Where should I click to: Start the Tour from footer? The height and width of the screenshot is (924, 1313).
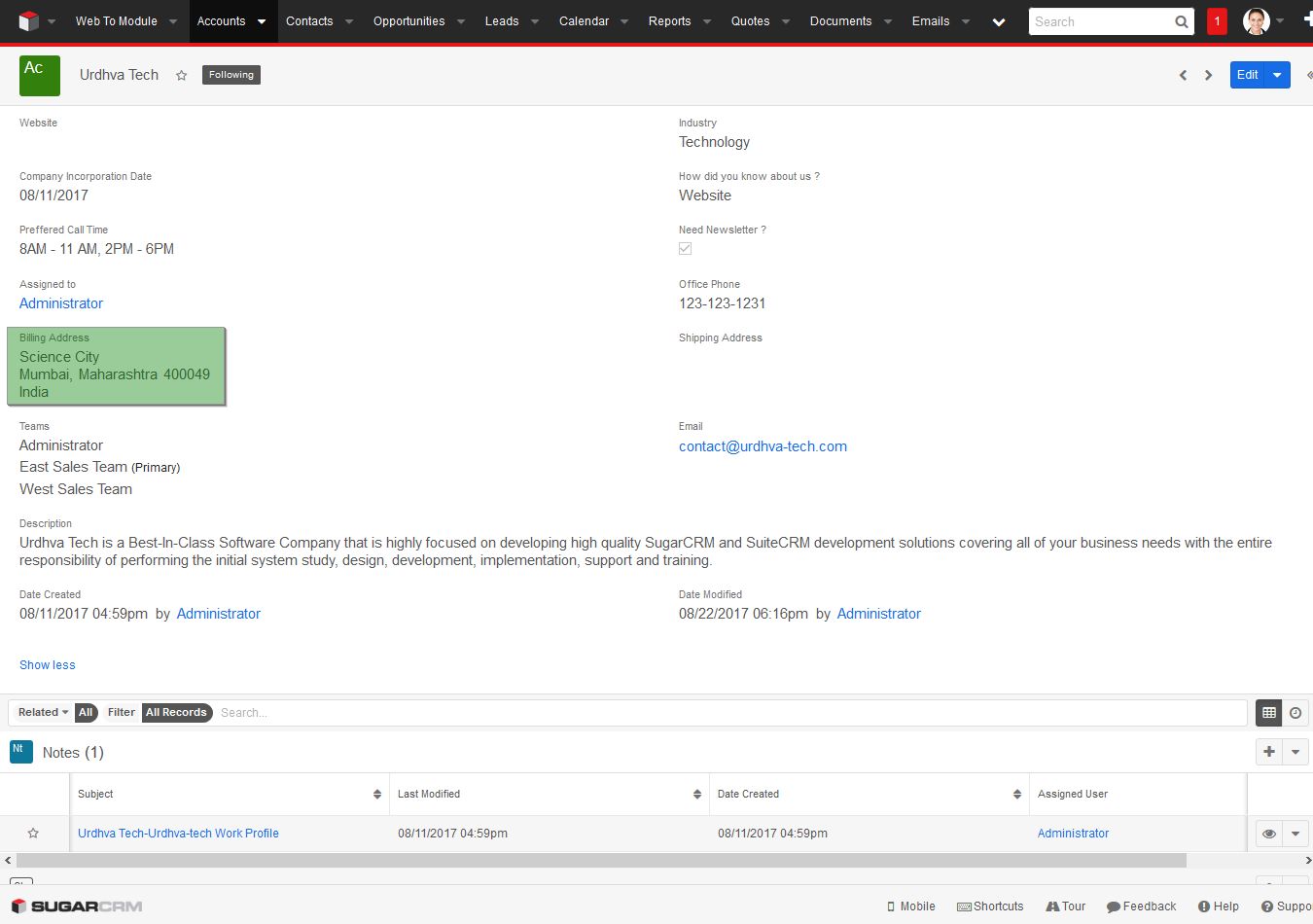point(1065,906)
